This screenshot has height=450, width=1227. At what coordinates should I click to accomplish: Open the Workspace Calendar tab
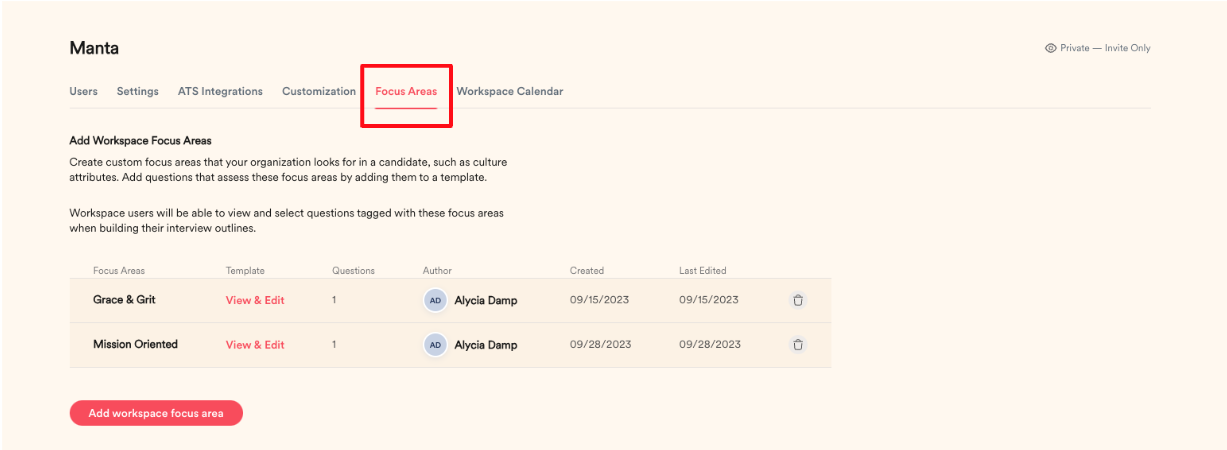pos(510,91)
